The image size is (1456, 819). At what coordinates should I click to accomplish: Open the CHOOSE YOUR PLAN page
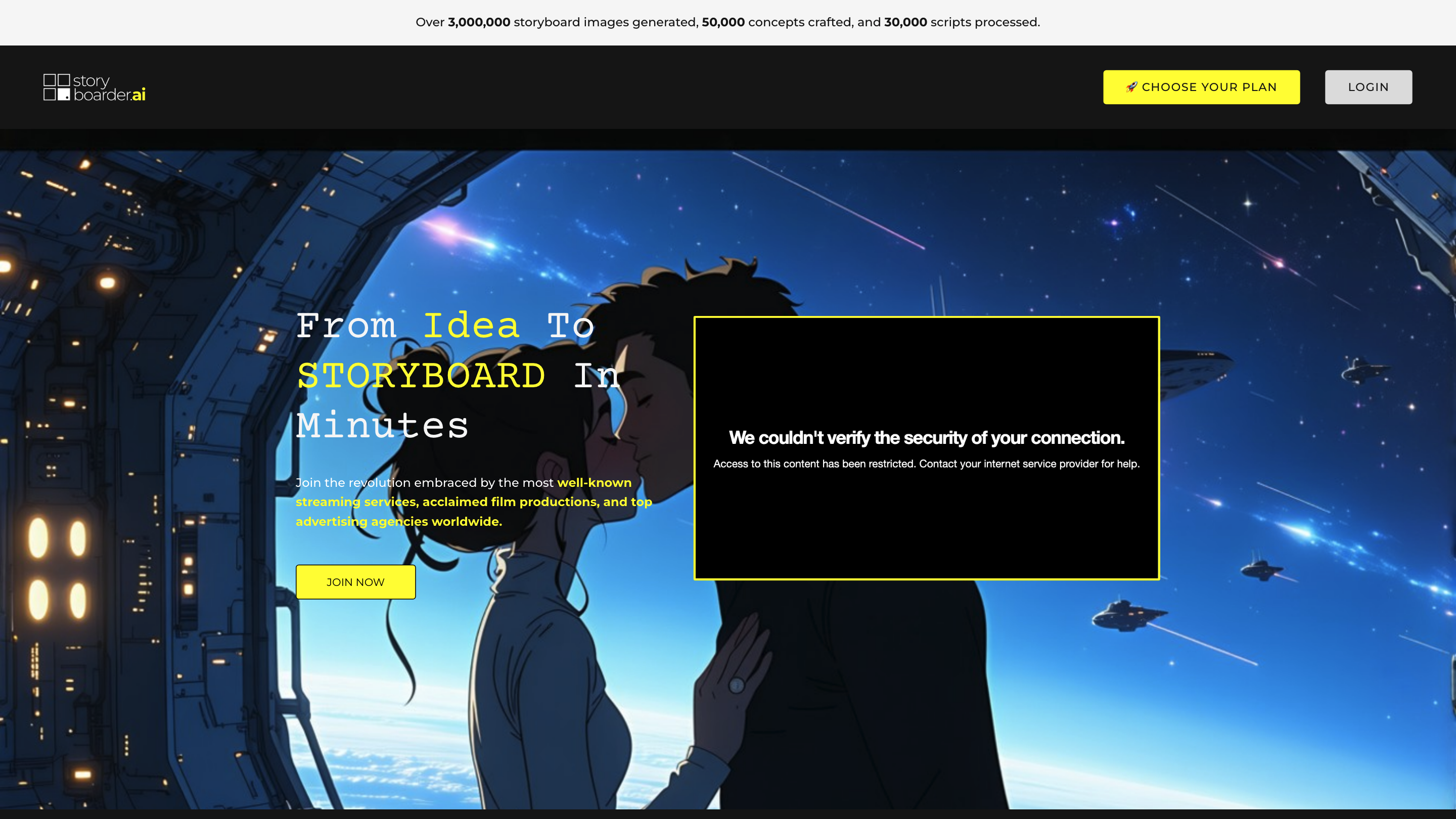(x=1202, y=86)
